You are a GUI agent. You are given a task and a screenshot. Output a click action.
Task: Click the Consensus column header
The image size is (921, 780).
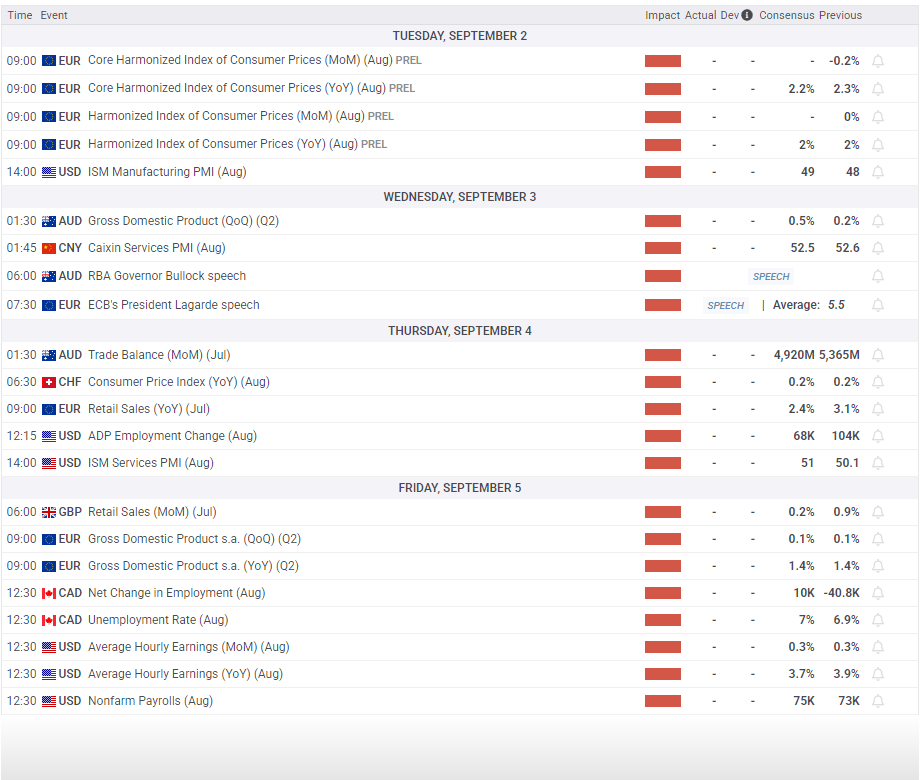[786, 15]
